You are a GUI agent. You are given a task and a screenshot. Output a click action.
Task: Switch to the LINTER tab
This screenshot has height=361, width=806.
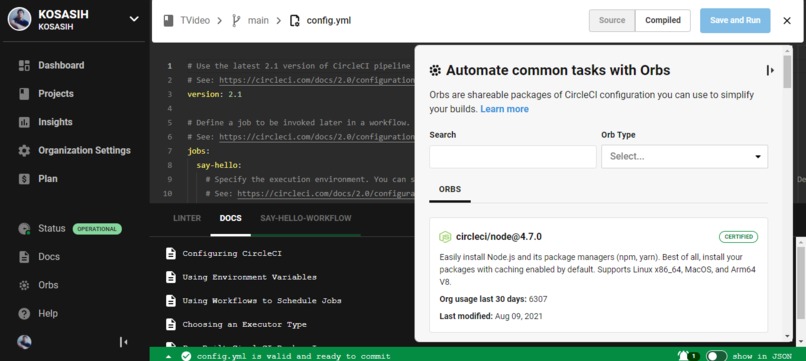coord(187,218)
